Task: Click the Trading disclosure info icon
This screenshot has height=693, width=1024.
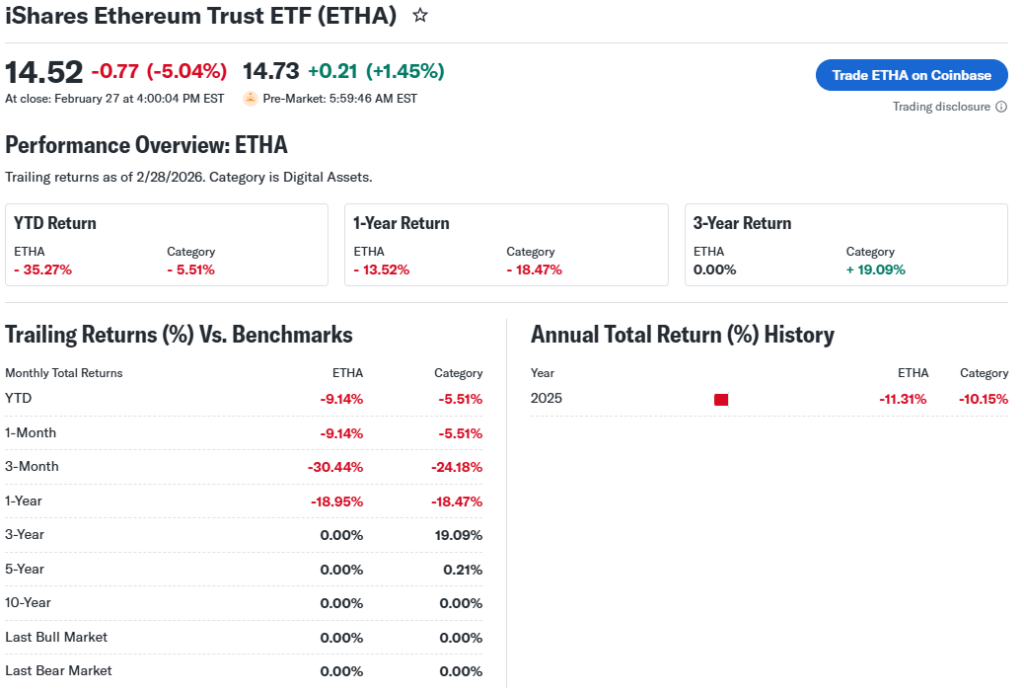Action: [x=1001, y=107]
